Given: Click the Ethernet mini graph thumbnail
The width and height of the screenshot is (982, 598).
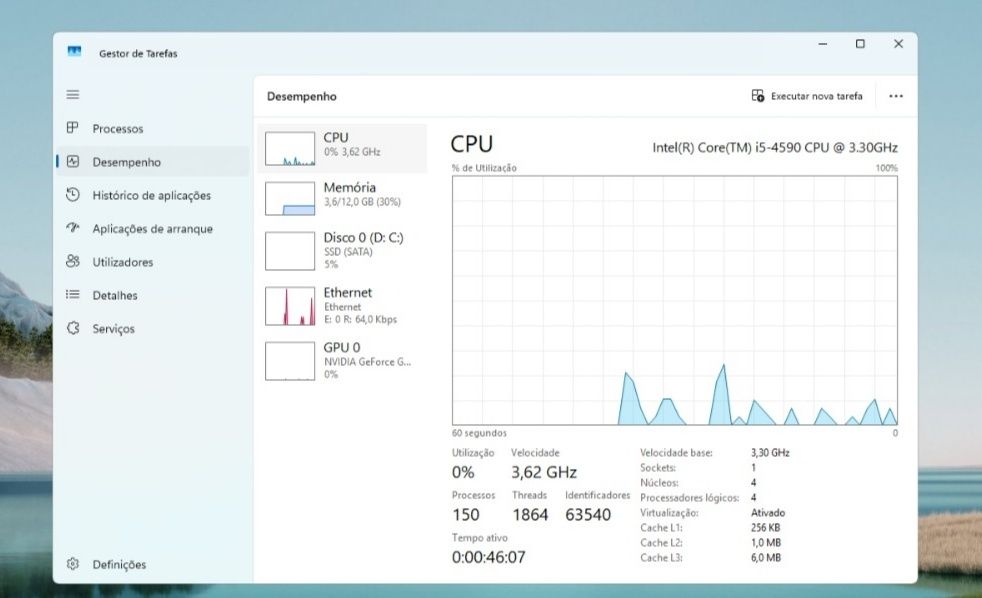Looking at the screenshot, I should 290,306.
